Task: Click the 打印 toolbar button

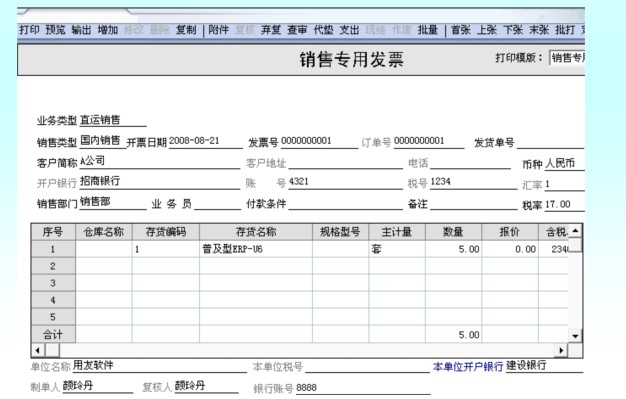Action: point(29,30)
